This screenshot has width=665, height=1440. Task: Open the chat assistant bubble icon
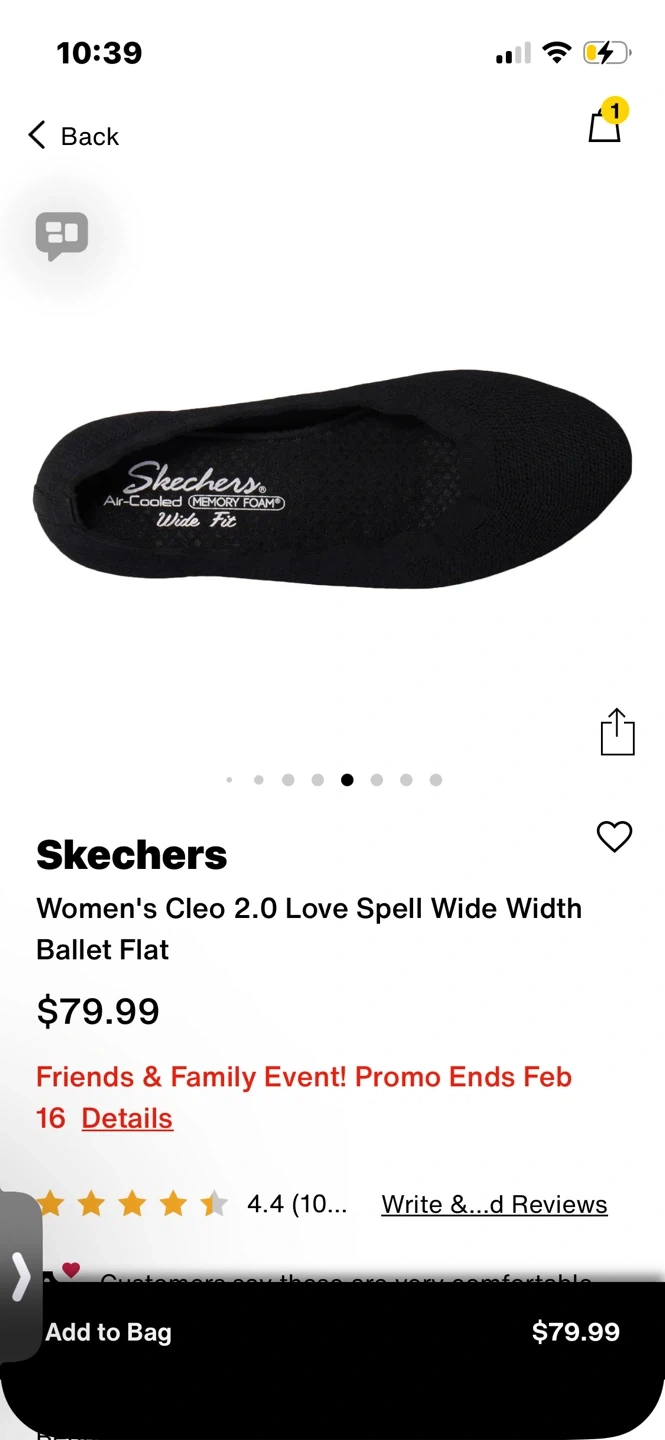click(x=62, y=237)
